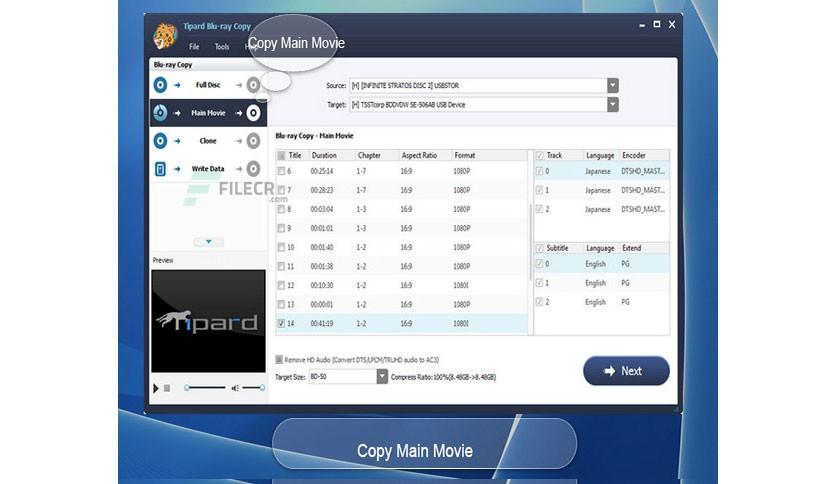Check the title 6 checkbox
This screenshot has height=484, width=836.
[281, 171]
